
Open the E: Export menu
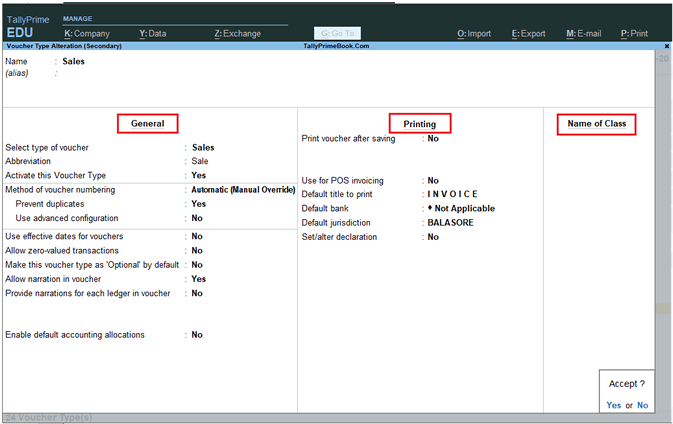point(528,33)
